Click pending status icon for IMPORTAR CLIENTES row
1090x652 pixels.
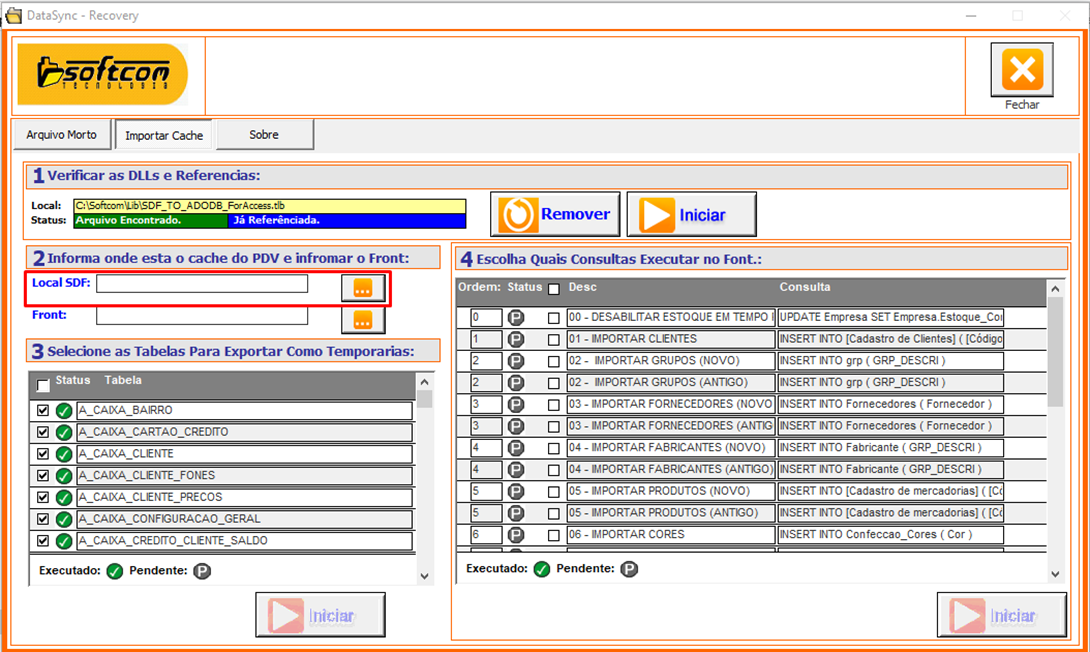point(516,339)
